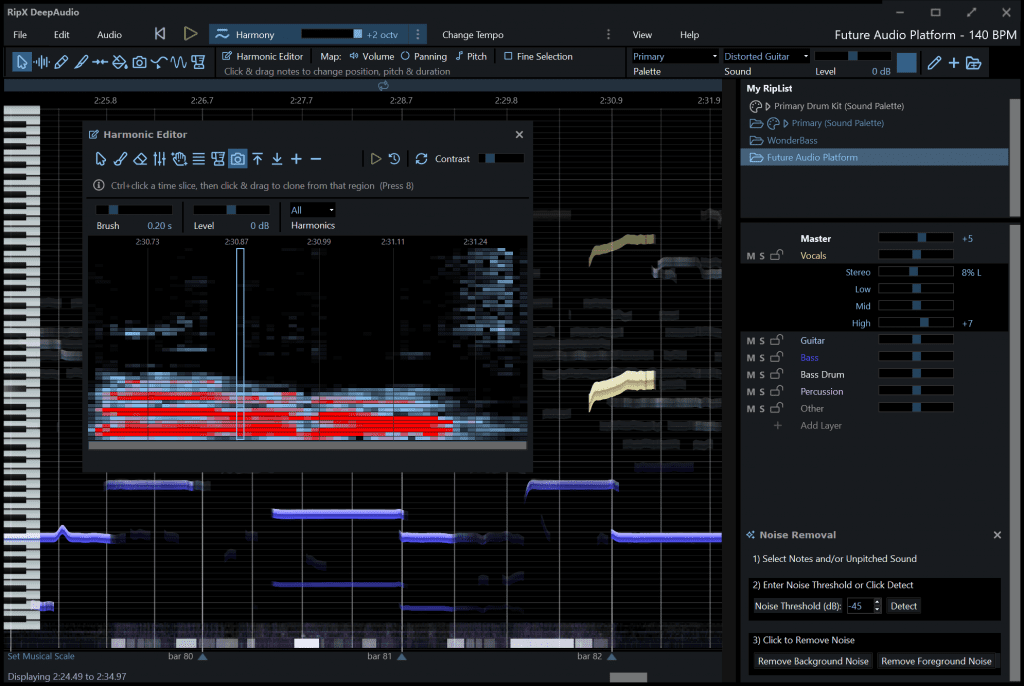Click the clone camera tool in Harmonic Editor
Image resolution: width=1024 pixels, height=686 pixels.
(237, 159)
